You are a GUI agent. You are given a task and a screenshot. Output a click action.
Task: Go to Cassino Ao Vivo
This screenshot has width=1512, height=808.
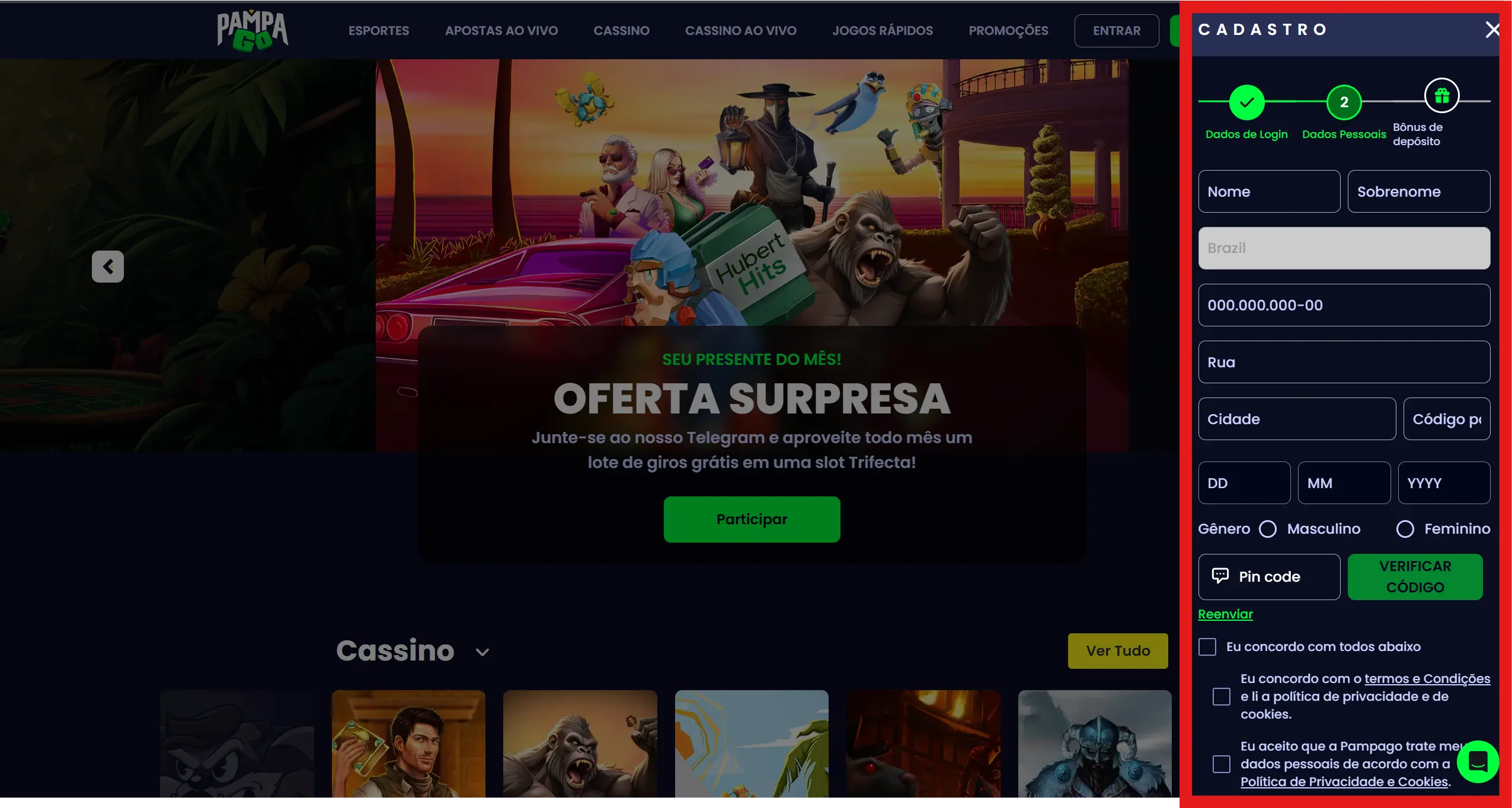[740, 31]
